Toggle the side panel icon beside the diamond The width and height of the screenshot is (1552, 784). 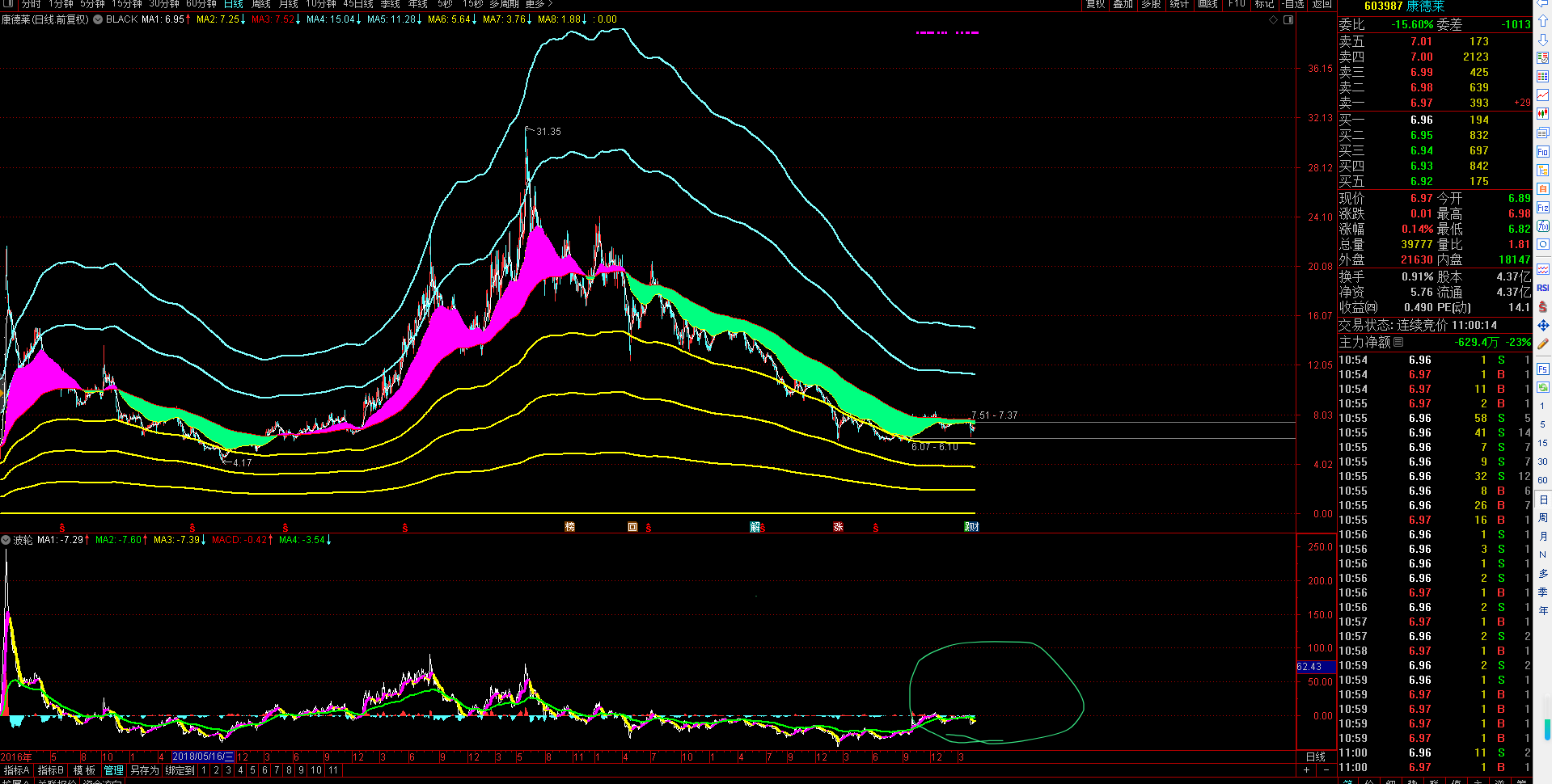tap(1289, 20)
